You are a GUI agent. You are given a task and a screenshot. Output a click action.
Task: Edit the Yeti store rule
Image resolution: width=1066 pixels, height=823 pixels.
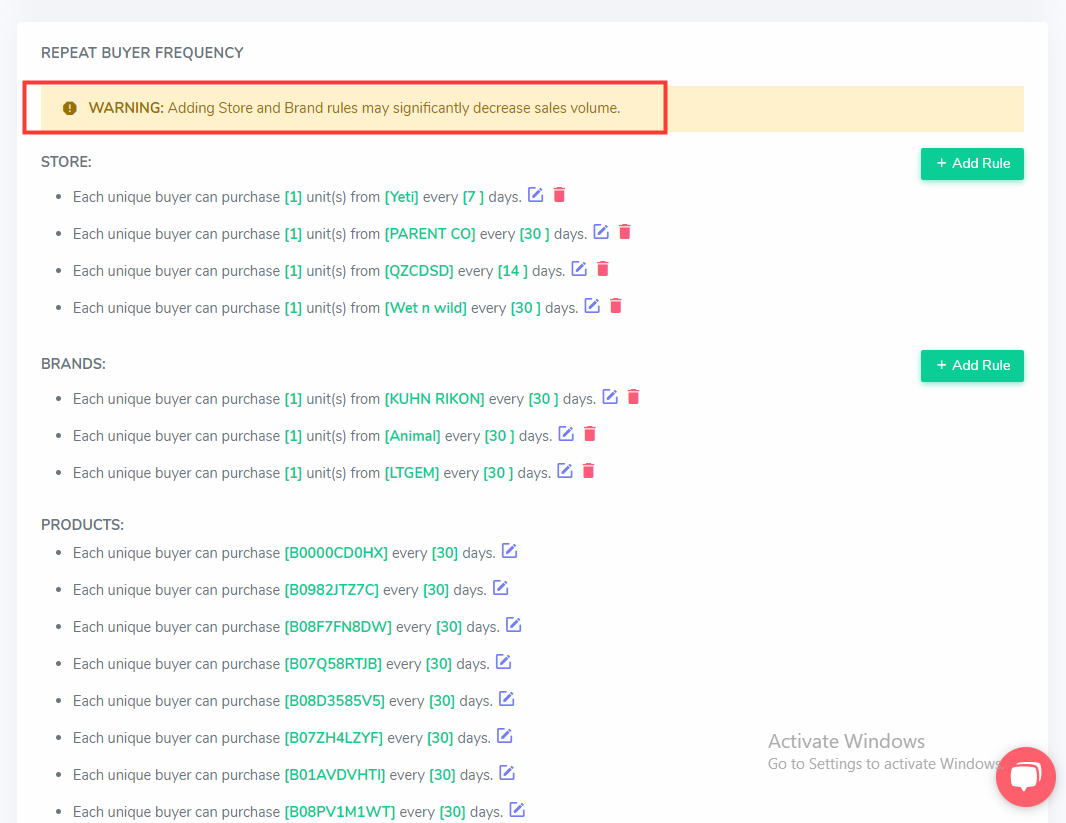pos(536,195)
